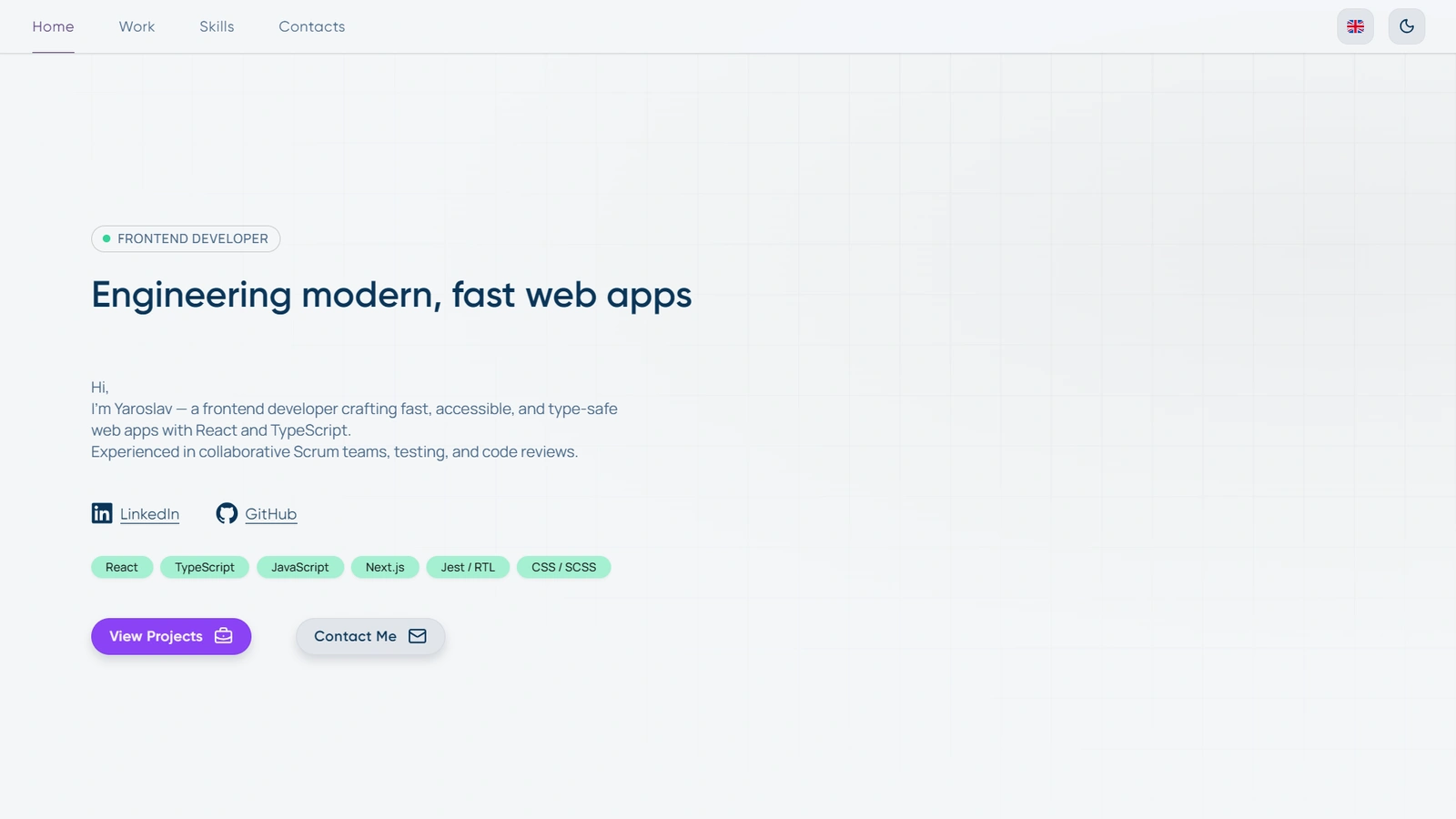Open the Skills nav item
The image size is (1456, 819).
click(x=217, y=26)
